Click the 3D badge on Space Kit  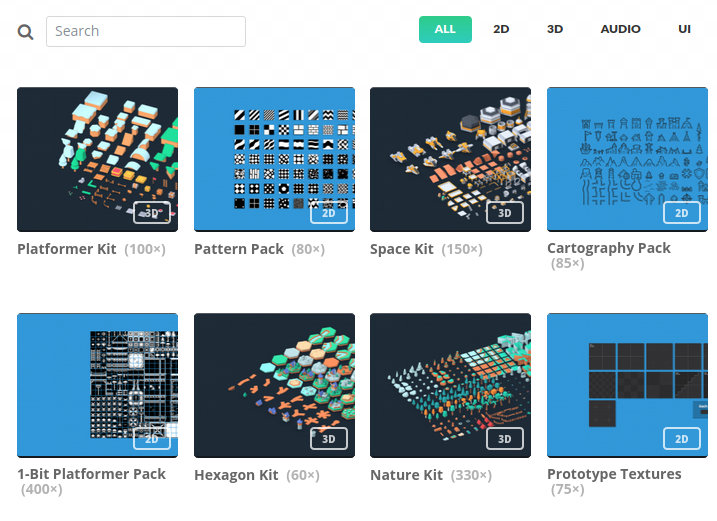(505, 212)
